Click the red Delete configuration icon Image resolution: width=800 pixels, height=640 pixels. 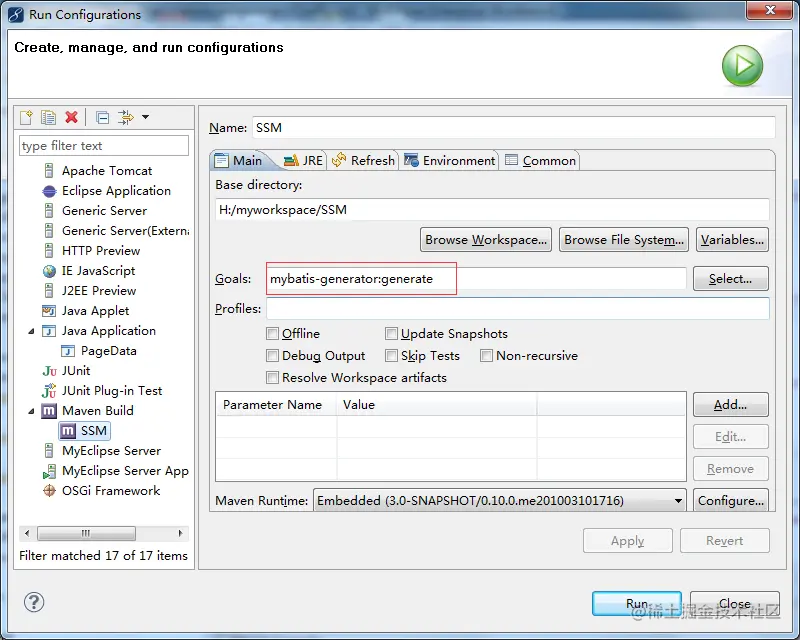(x=71, y=117)
